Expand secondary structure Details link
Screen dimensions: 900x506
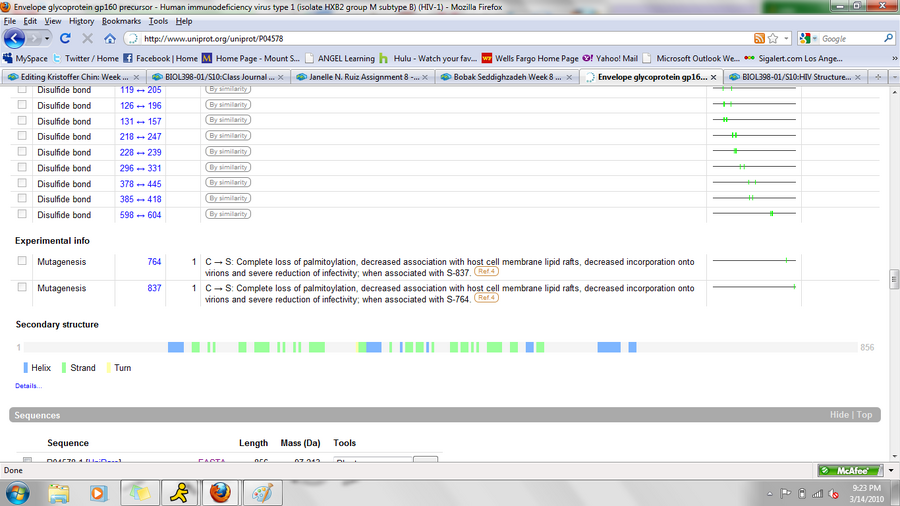[x=28, y=385]
